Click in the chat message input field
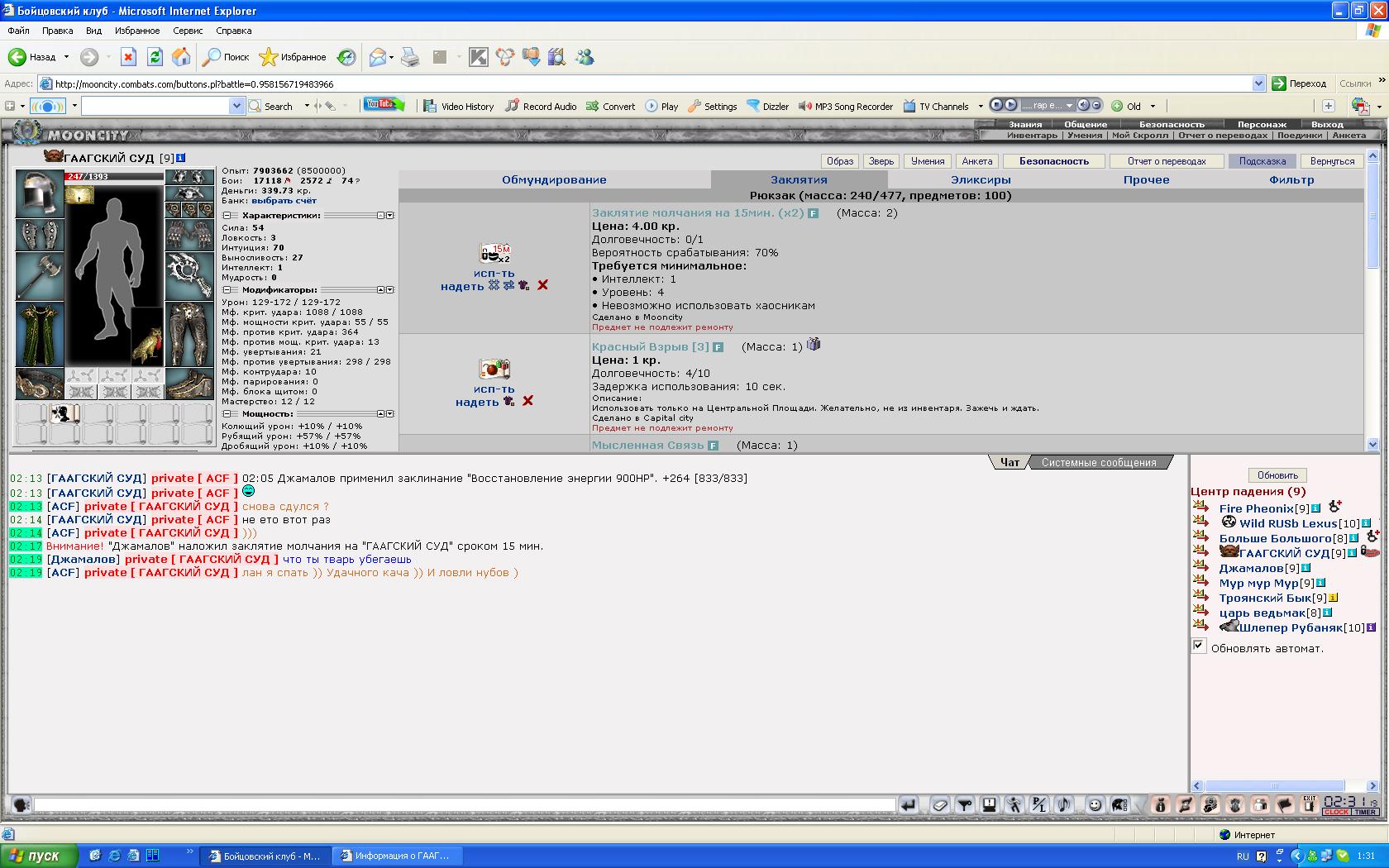This screenshot has width=1389, height=868. (463, 804)
